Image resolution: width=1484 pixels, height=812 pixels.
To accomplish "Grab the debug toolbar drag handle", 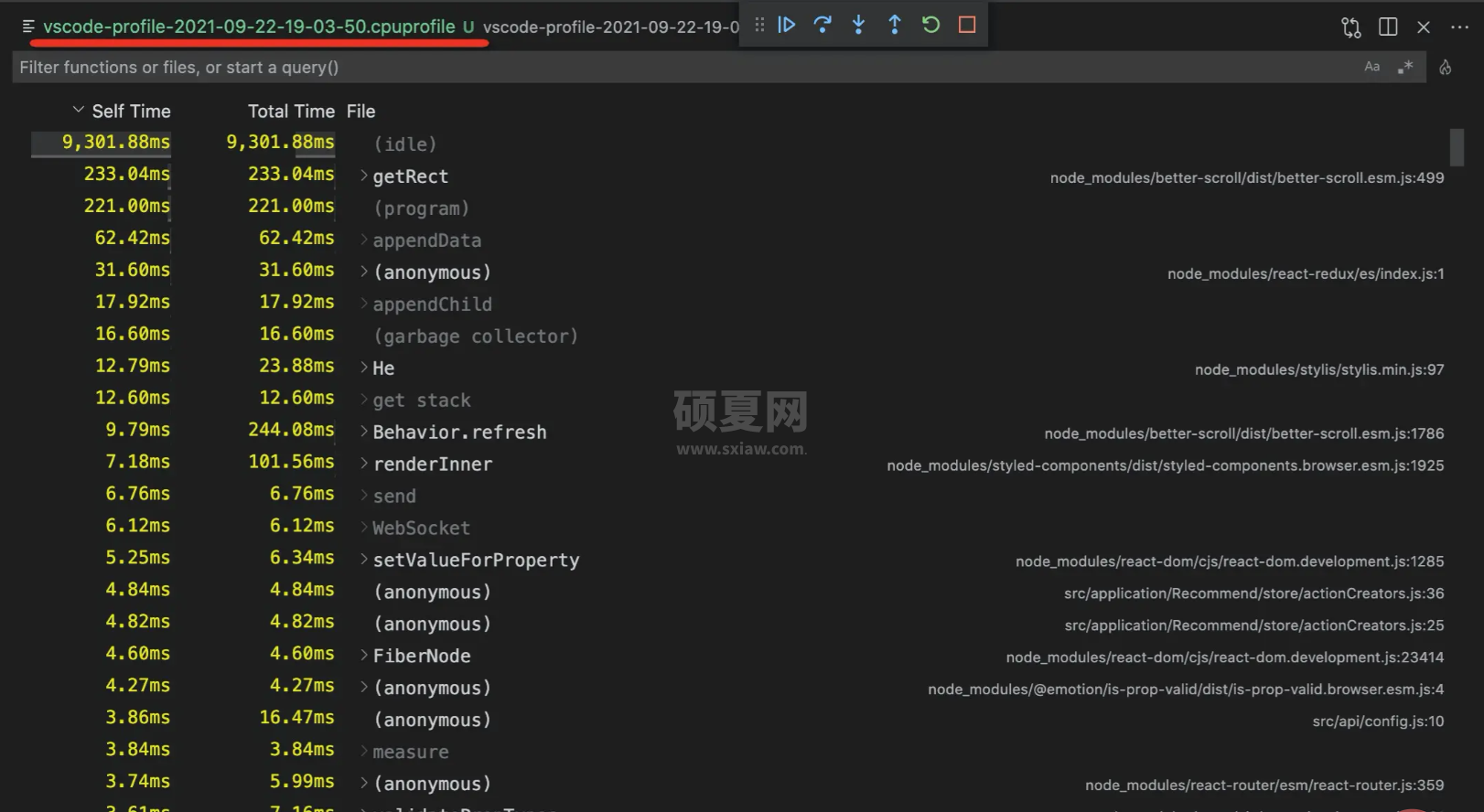I will tap(759, 25).
